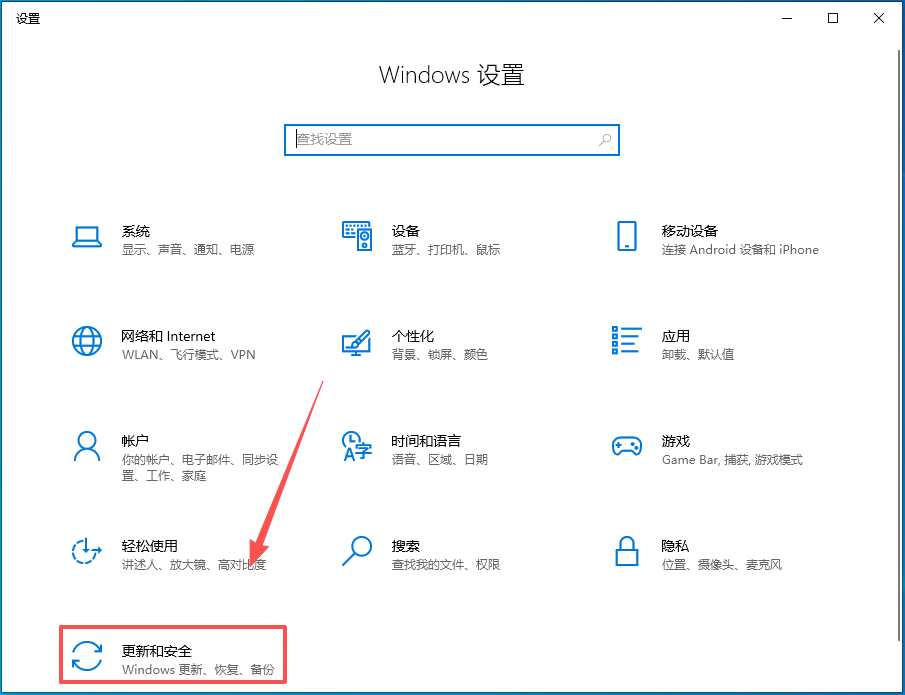Open the 个性化 paintbrush icon

coord(356,342)
